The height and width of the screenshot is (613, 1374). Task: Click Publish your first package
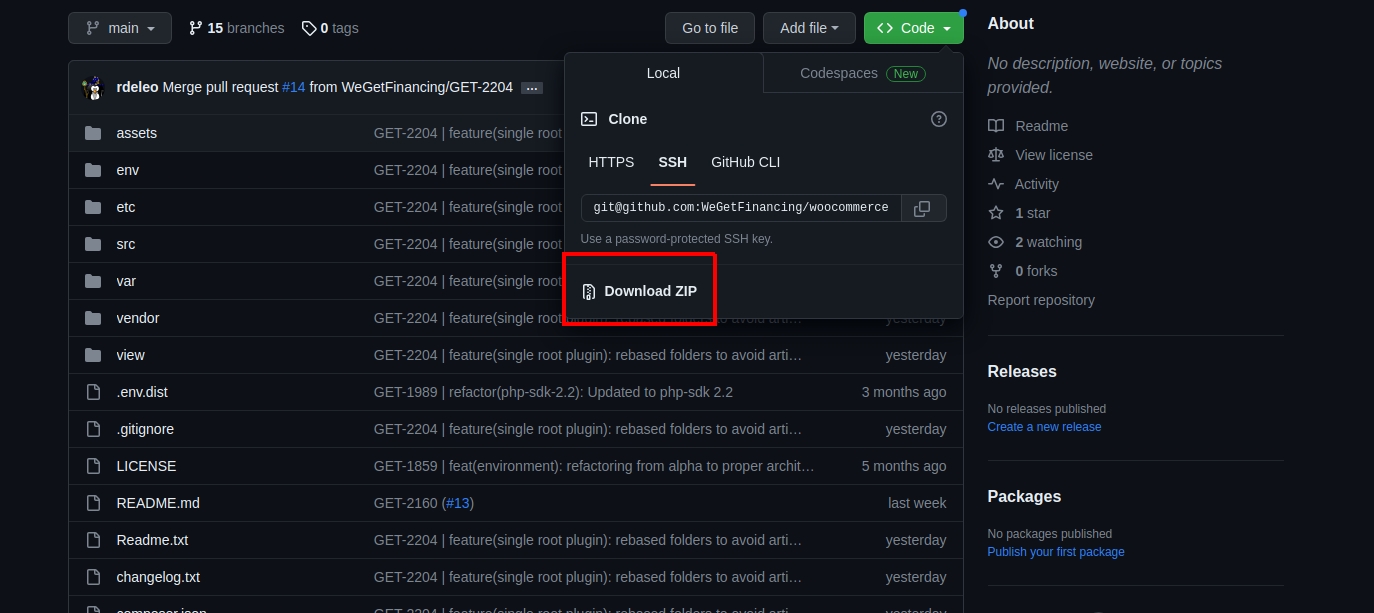click(1056, 552)
